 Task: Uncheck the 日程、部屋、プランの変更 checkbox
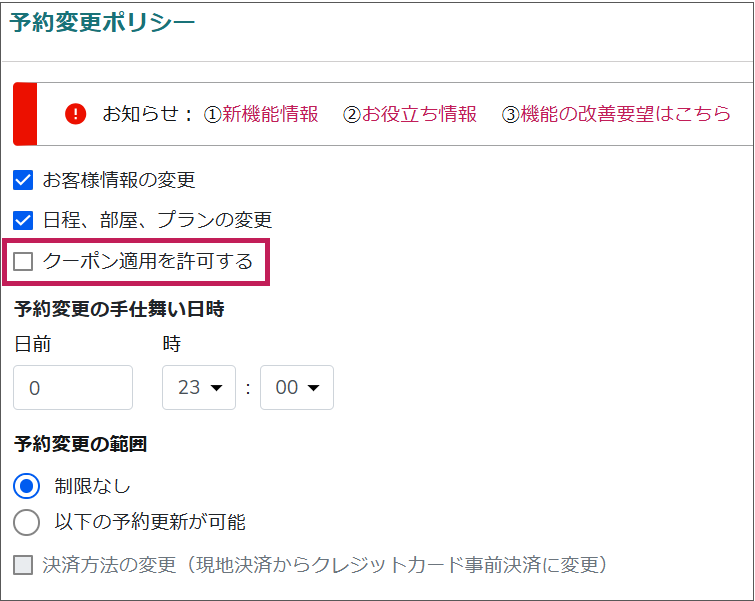(23, 220)
